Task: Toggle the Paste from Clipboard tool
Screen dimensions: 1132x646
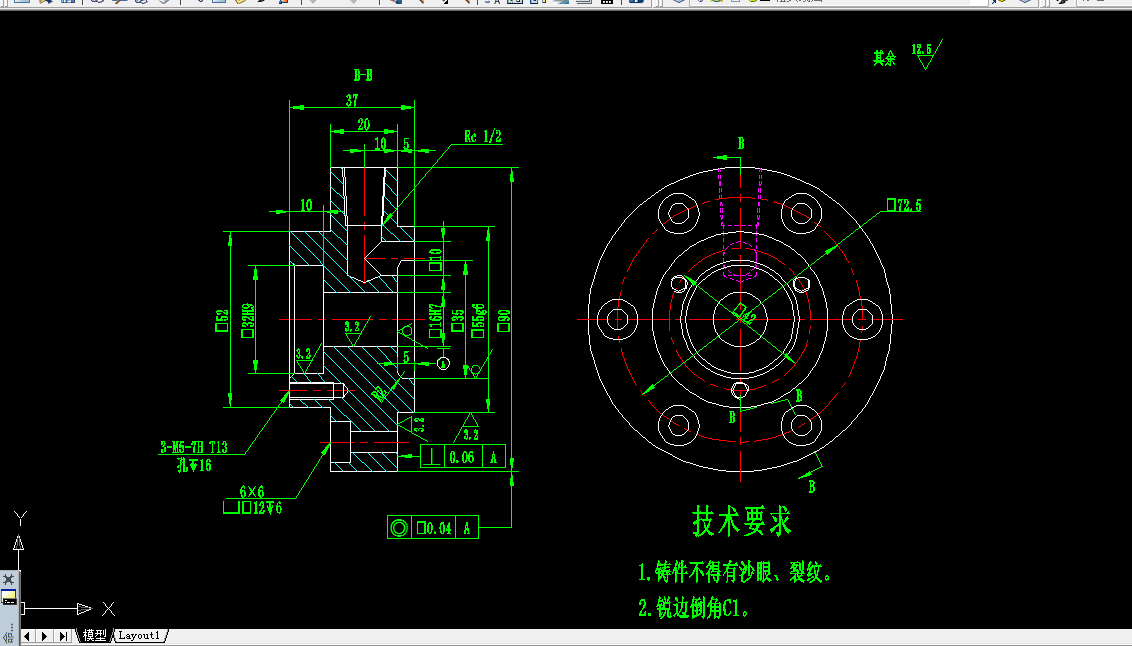Action: point(240,5)
